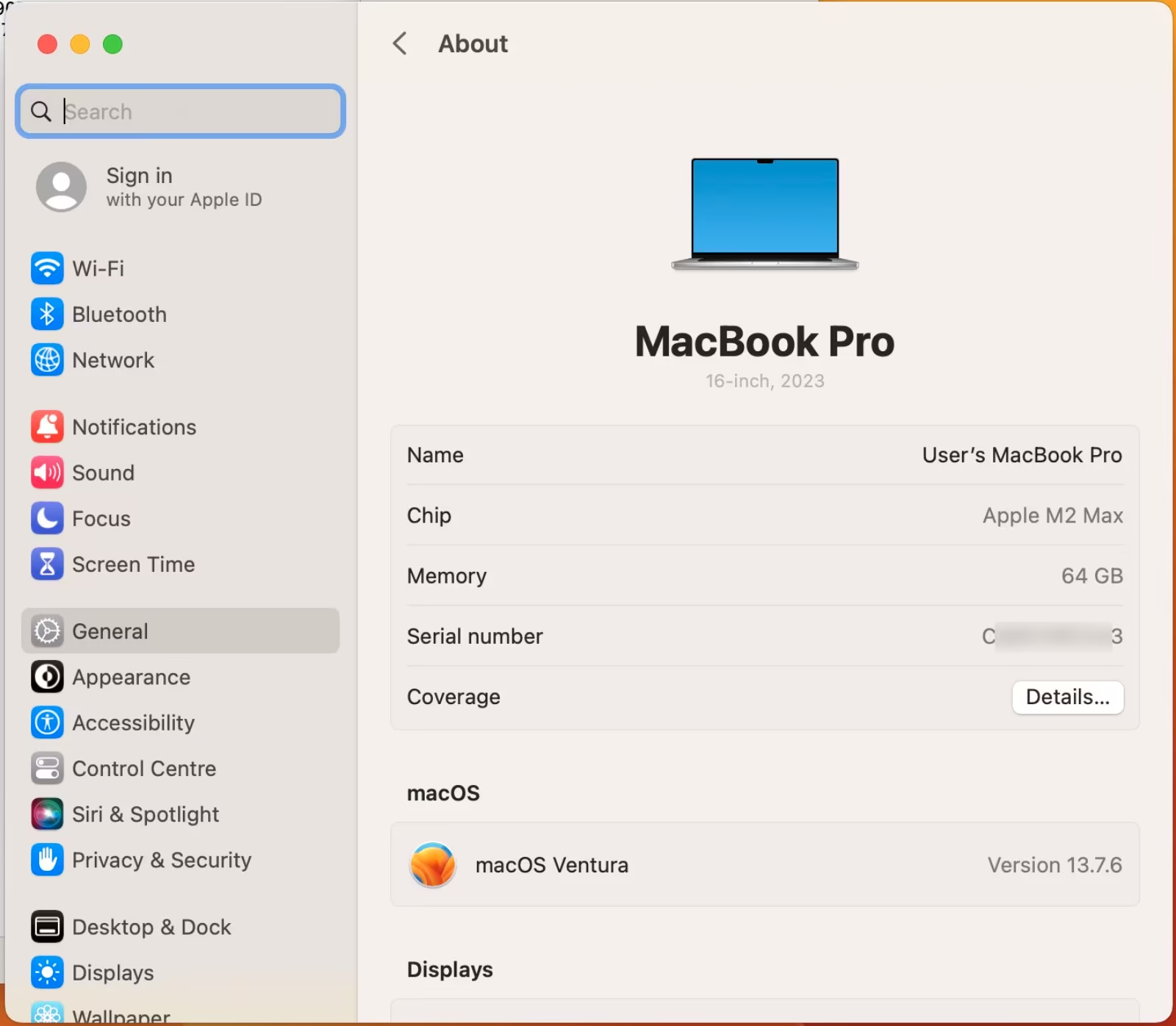Open Displays settings

coord(47,972)
